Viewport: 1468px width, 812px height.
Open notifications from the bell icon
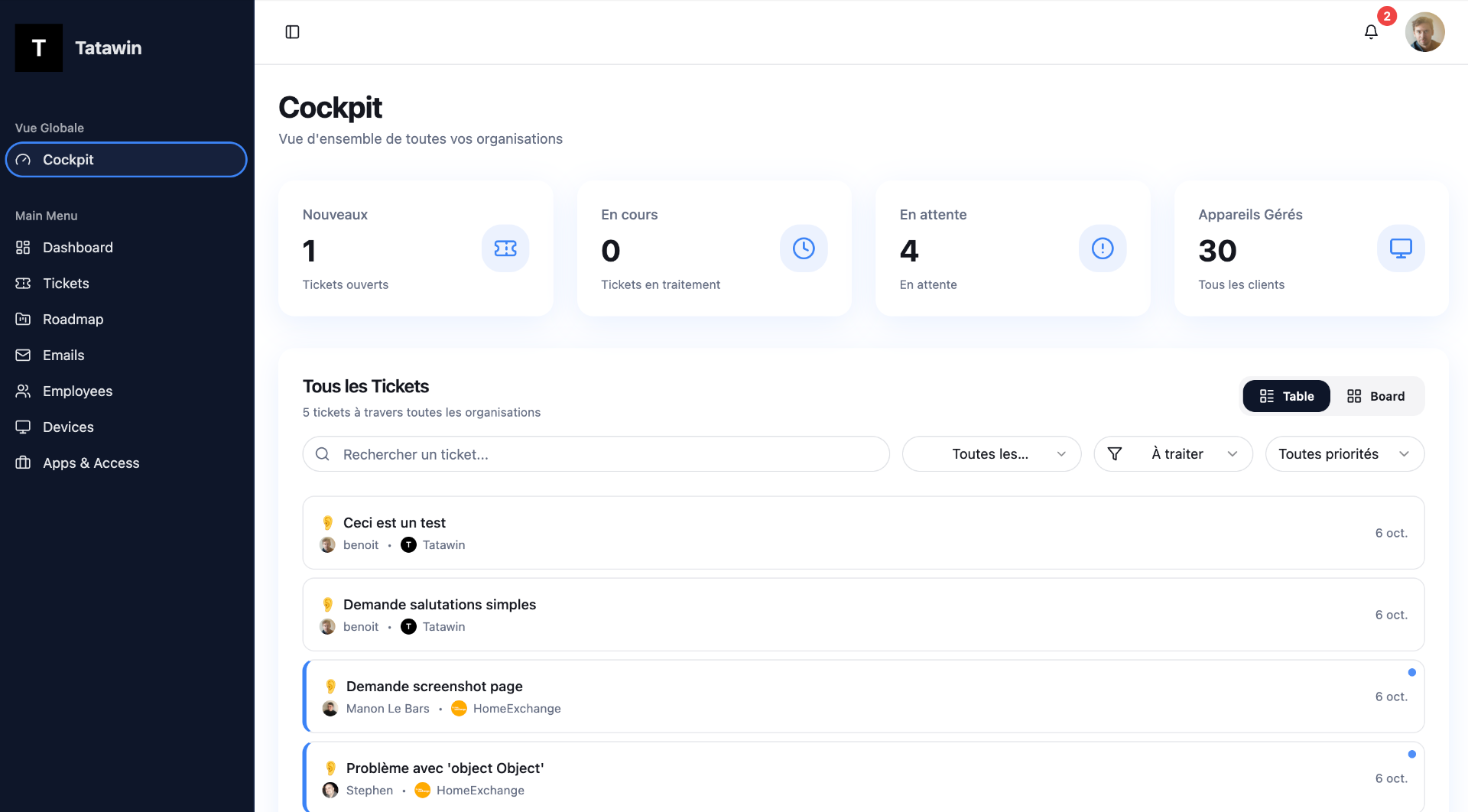[x=1371, y=32]
